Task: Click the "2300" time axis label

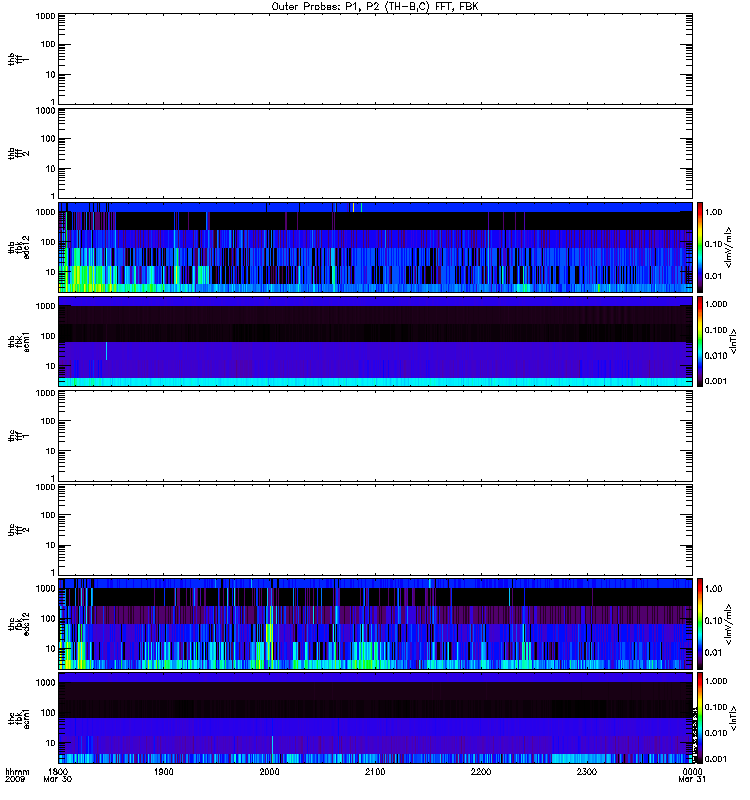Action: [x=587, y=771]
